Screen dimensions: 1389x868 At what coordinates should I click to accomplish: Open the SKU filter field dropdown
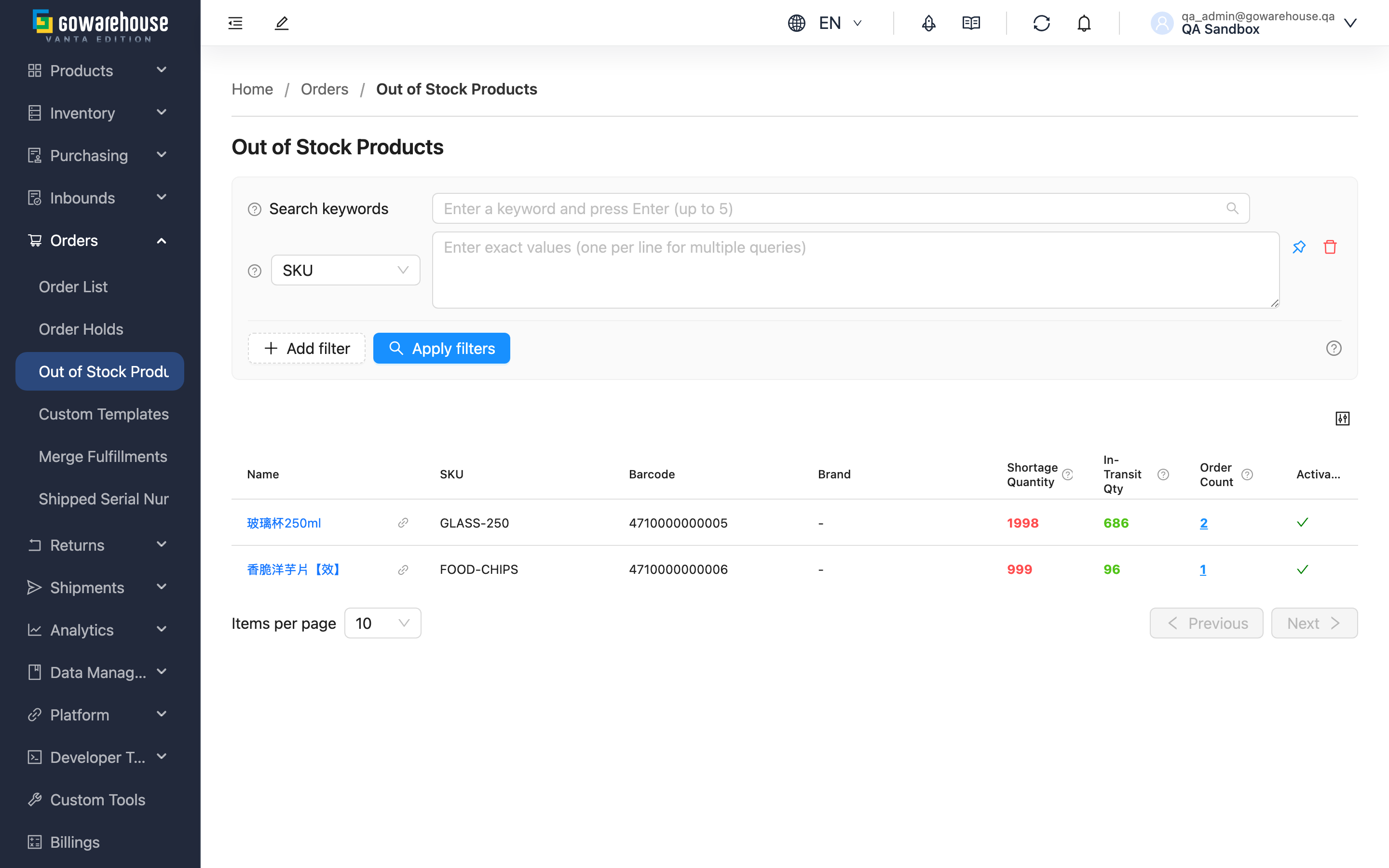[345, 271]
